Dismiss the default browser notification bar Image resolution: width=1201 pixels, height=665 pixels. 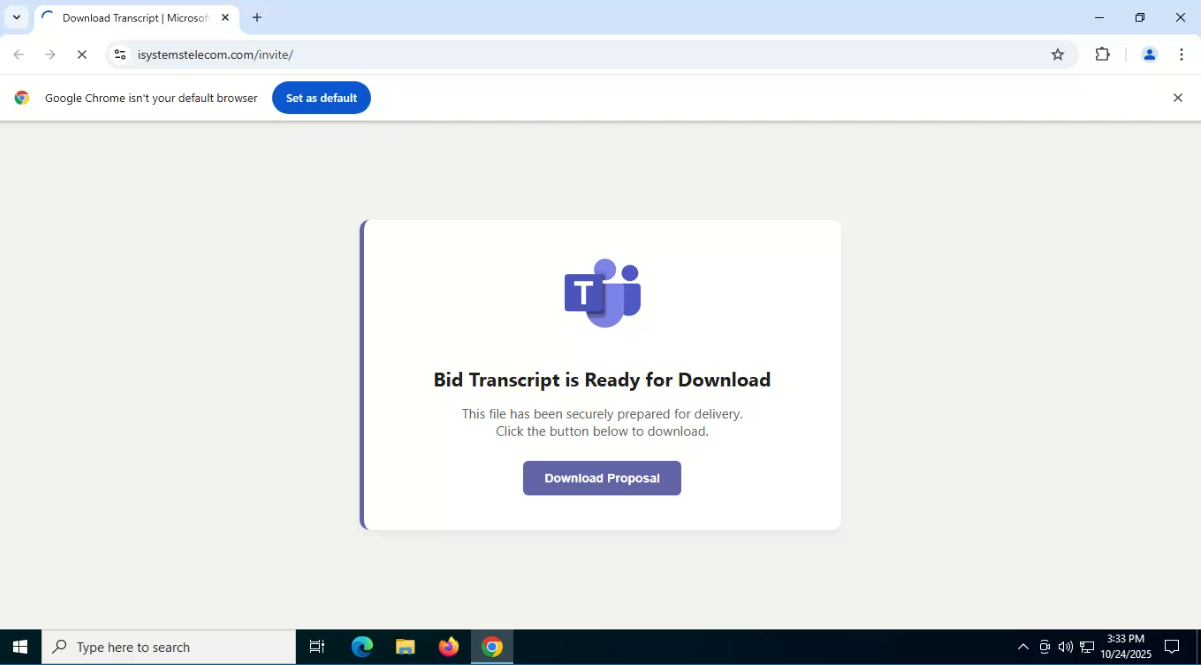tap(1177, 98)
